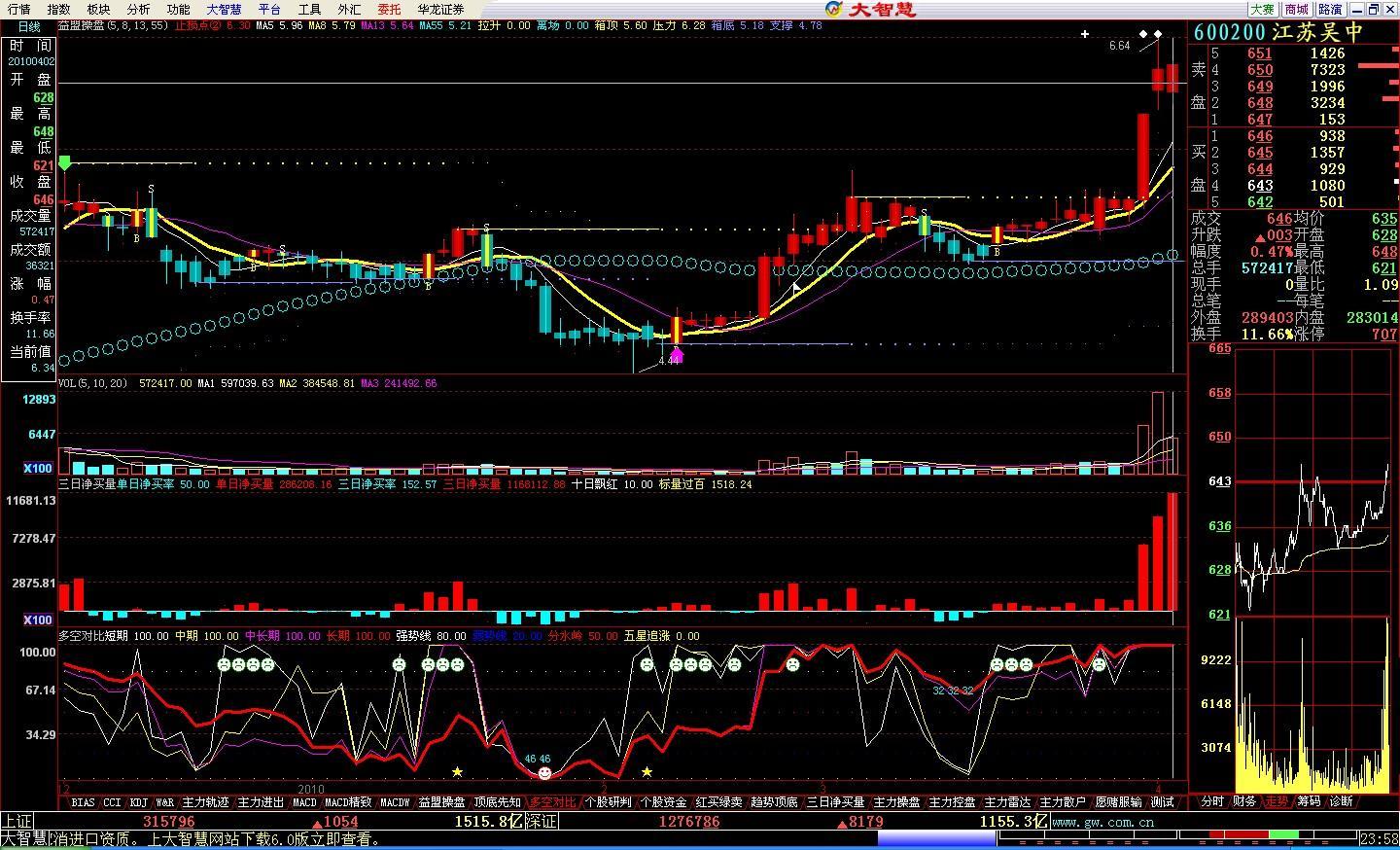Click the buy level 1 price 646
Viewport: 1400px width, 850px height.
(1260, 136)
